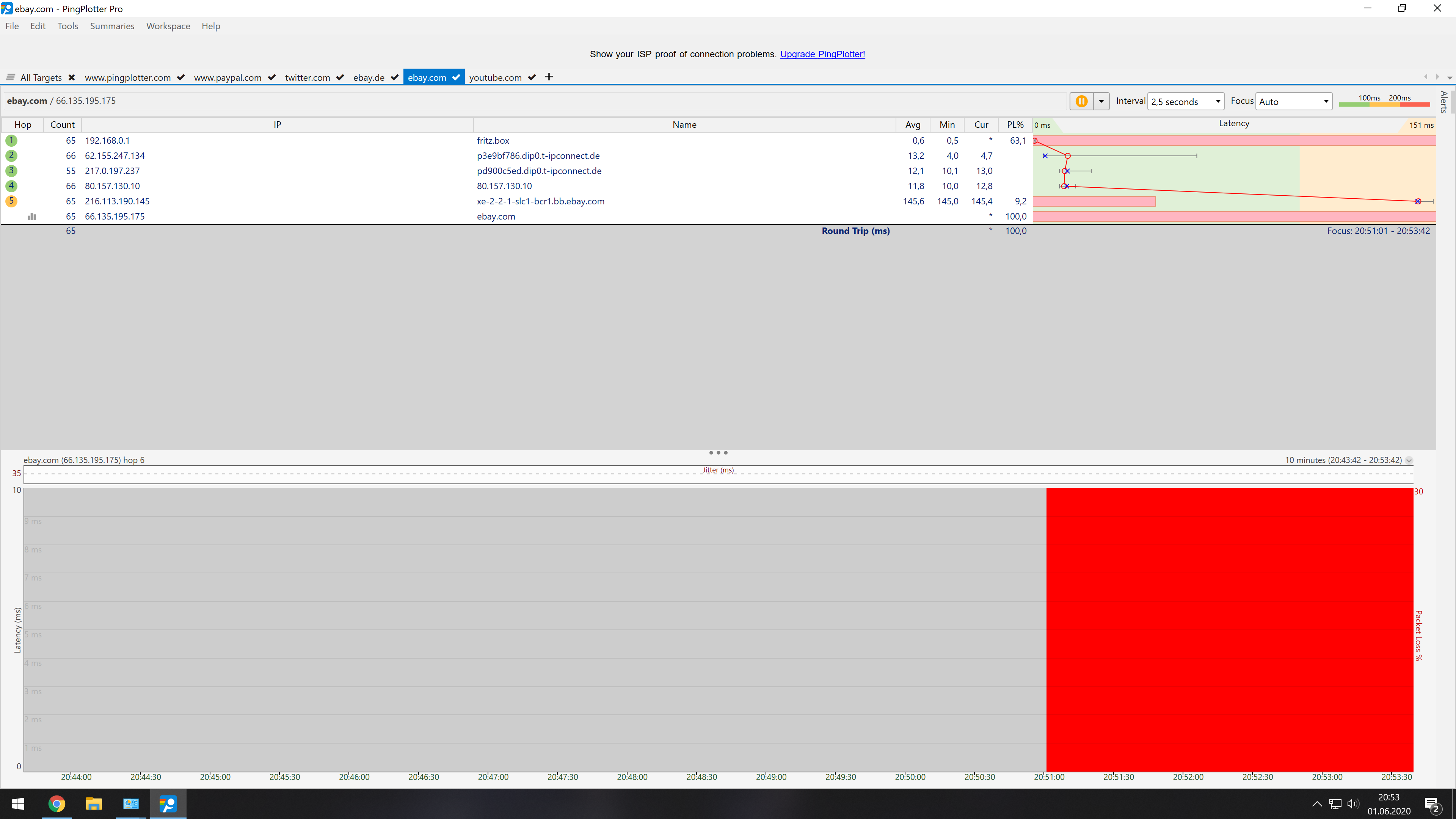Select xe-2-2-1-slc1-bcr1.bb.ebay.com hop name
This screenshot has height=819, width=1456.
tap(540, 201)
